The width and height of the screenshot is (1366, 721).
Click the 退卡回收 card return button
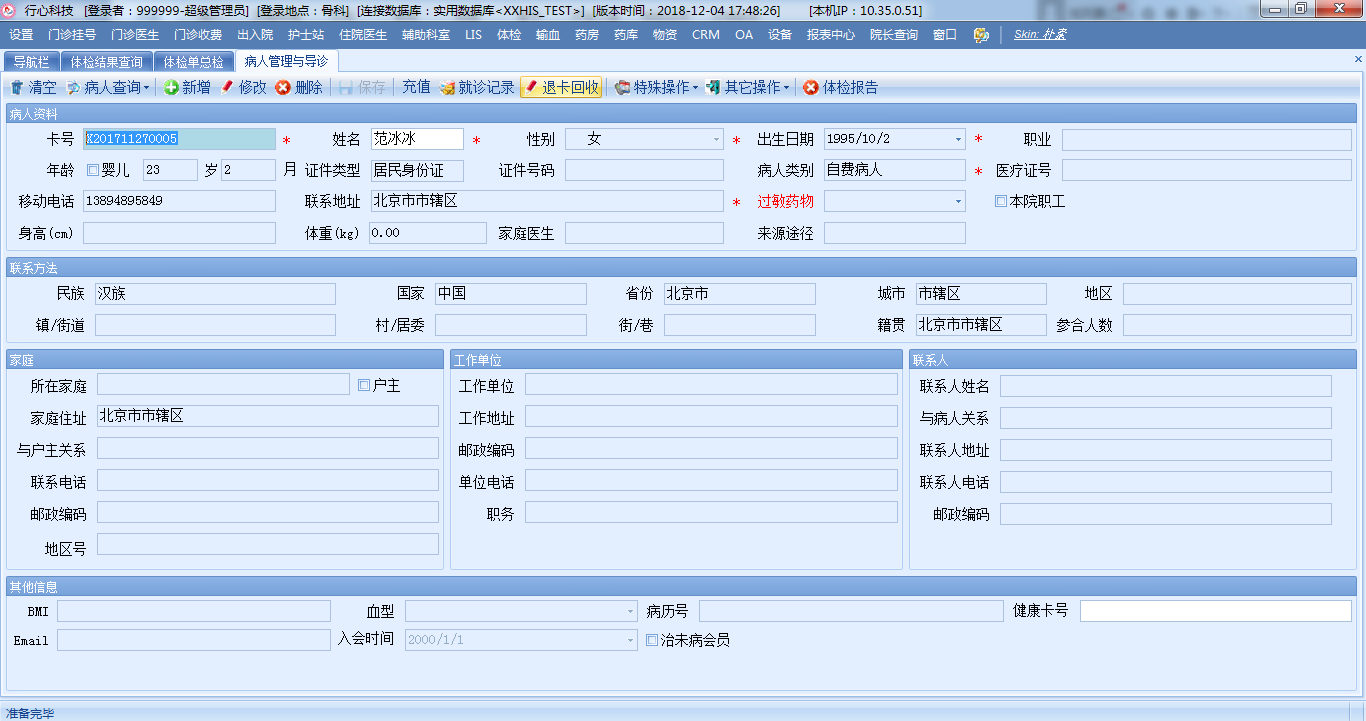(561, 88)
